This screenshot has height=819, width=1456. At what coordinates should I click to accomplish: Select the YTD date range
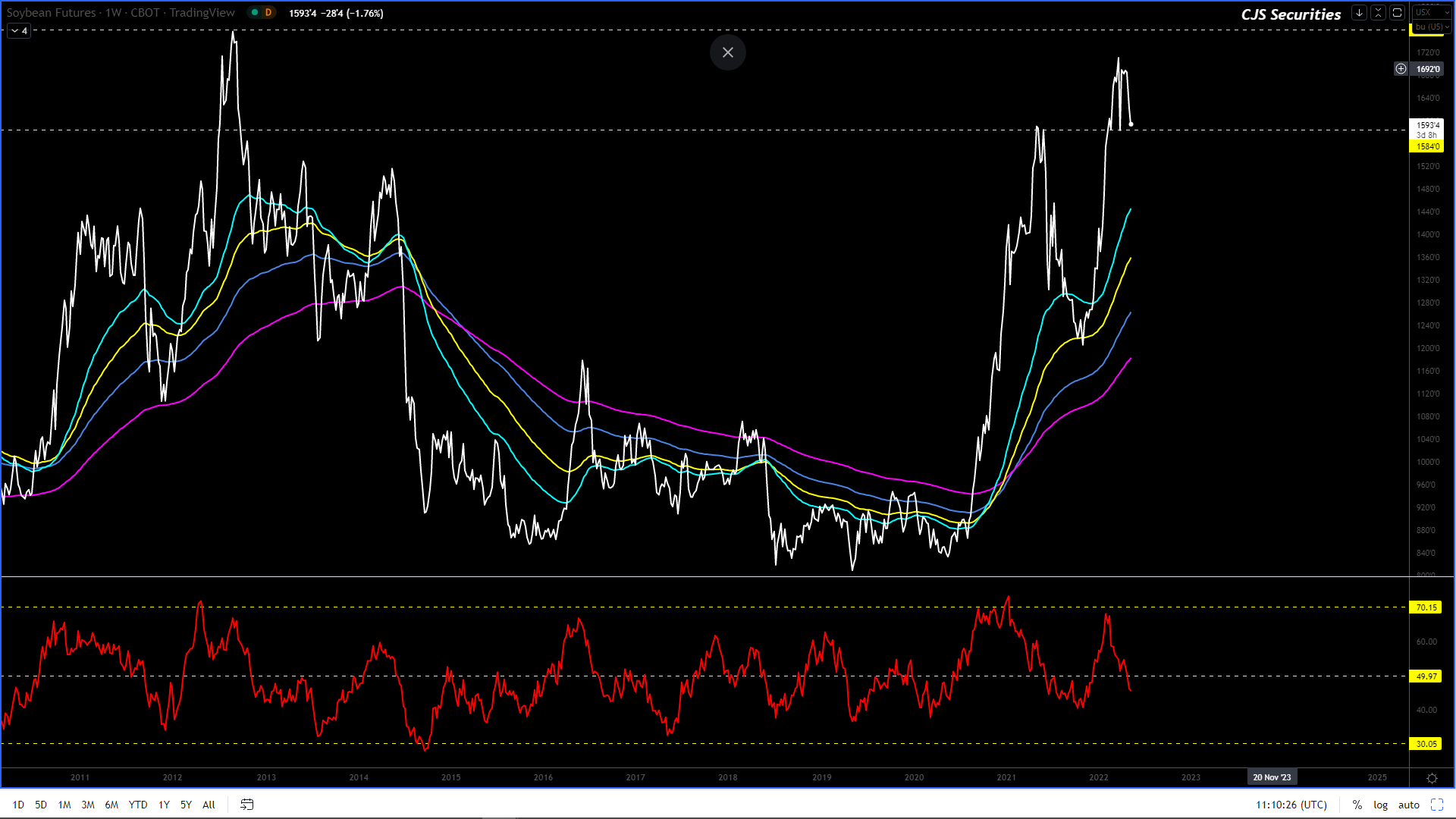(x=138, y=805)
